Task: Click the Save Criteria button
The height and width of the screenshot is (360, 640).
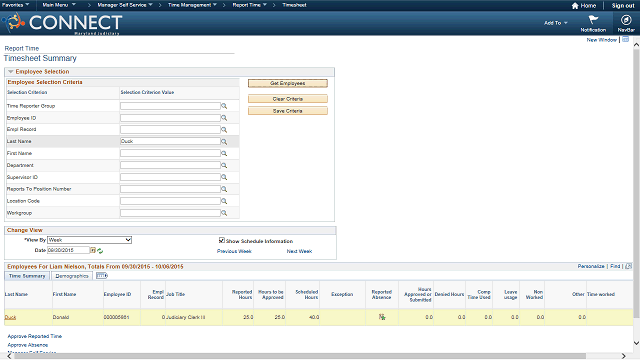Action: pos(288,111)
